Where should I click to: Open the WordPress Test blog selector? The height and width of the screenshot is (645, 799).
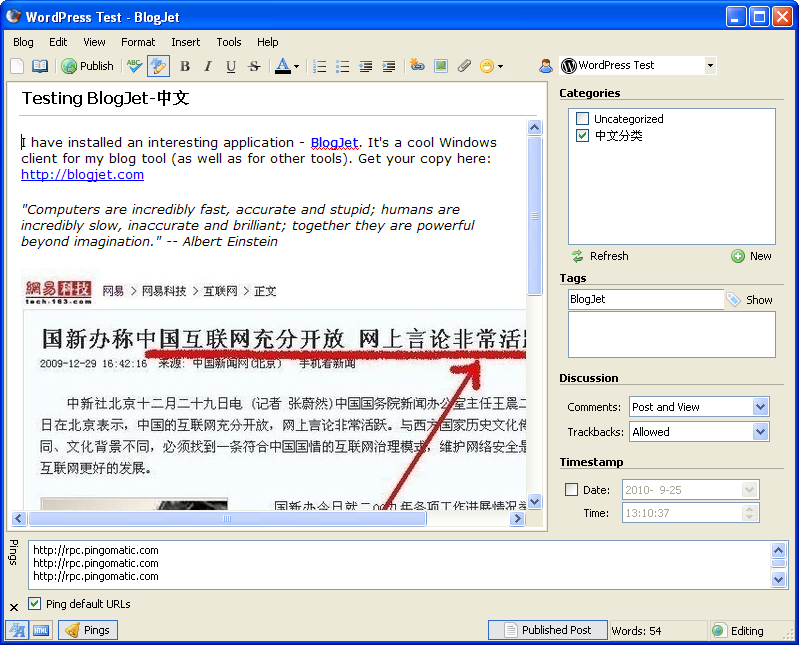pyautogui.click(x=710, y=66)
